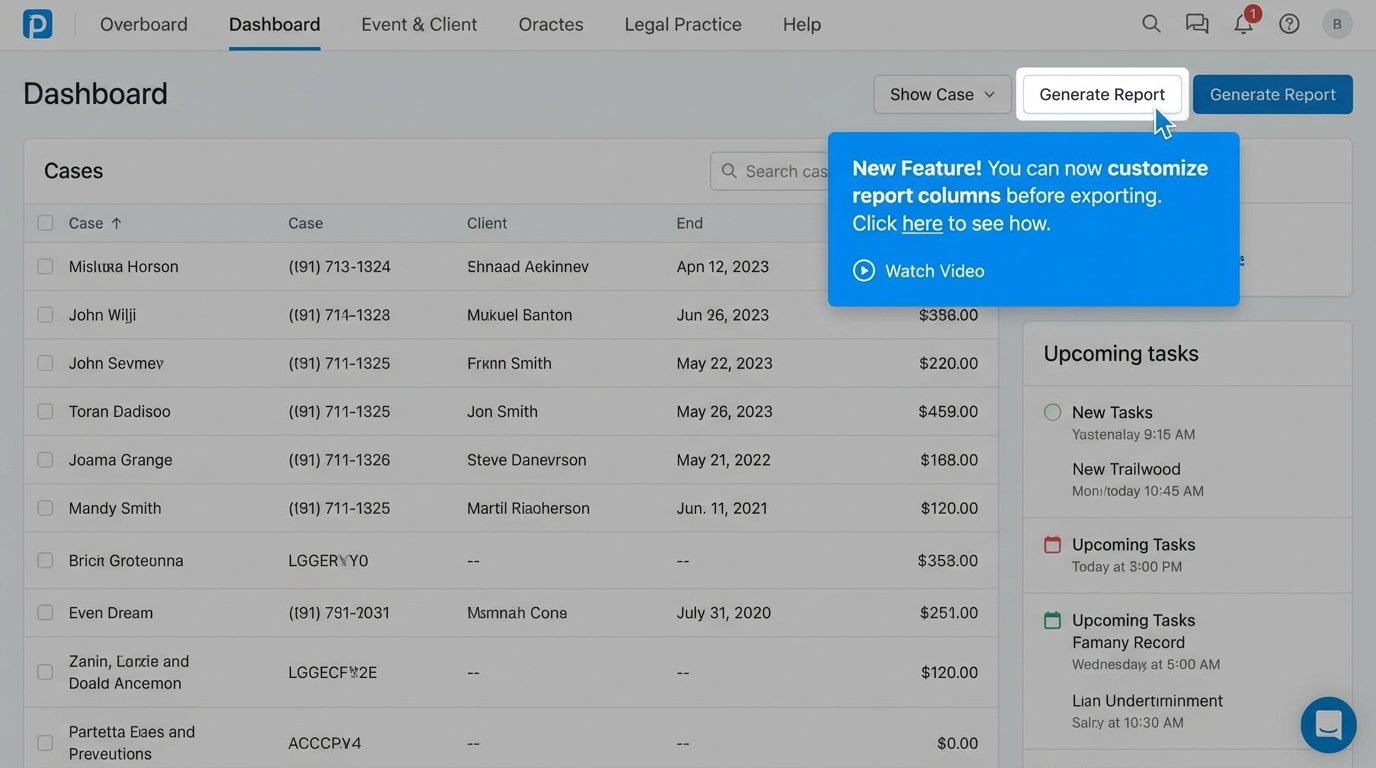Open the Oracles section
Viewport: 1376px width, 768px height.
pos(550,23)
